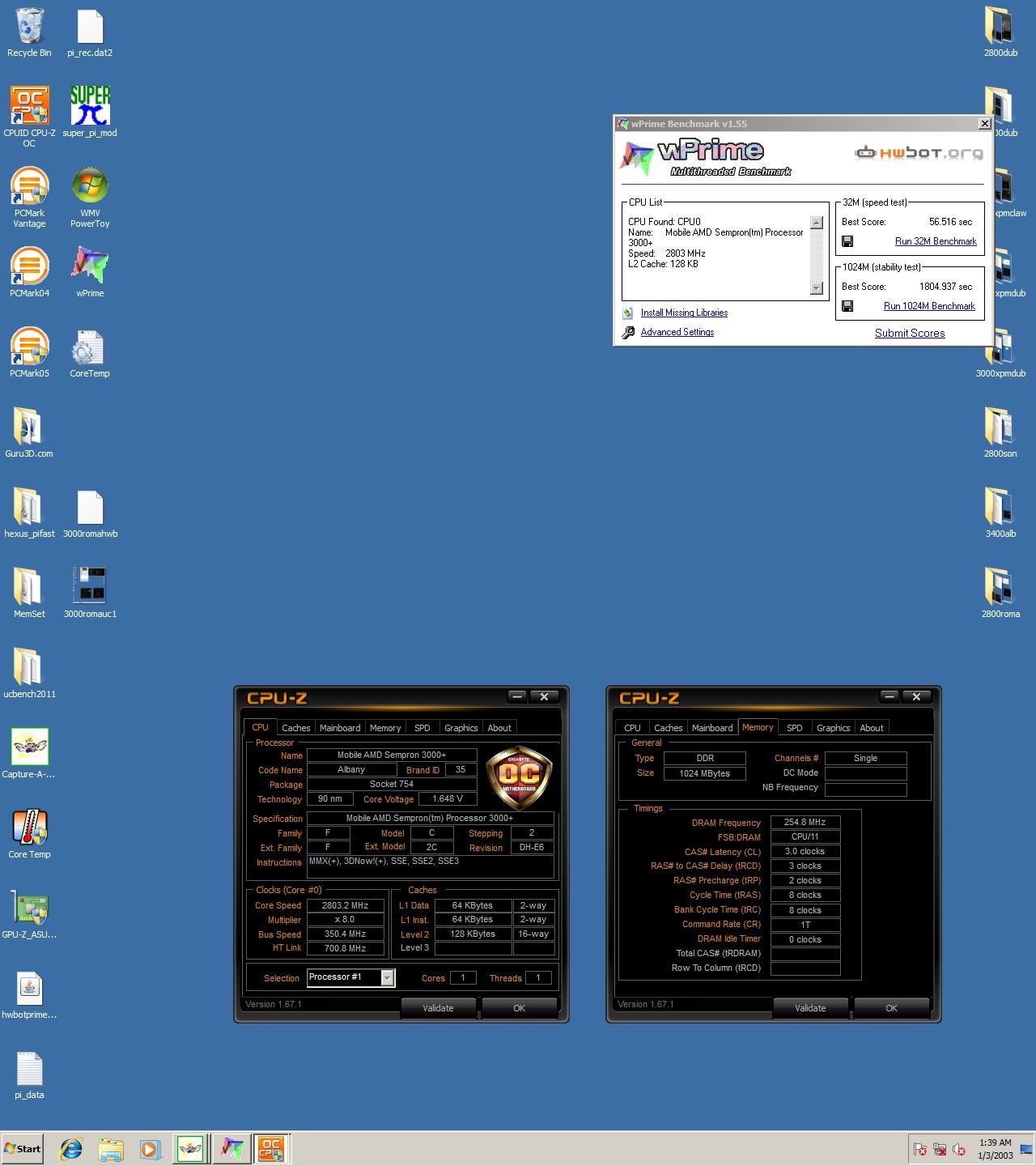Open Memory tab in left CPU-Z window
Viewport: 1036px width, 1166px height.
tap(385, 728)
